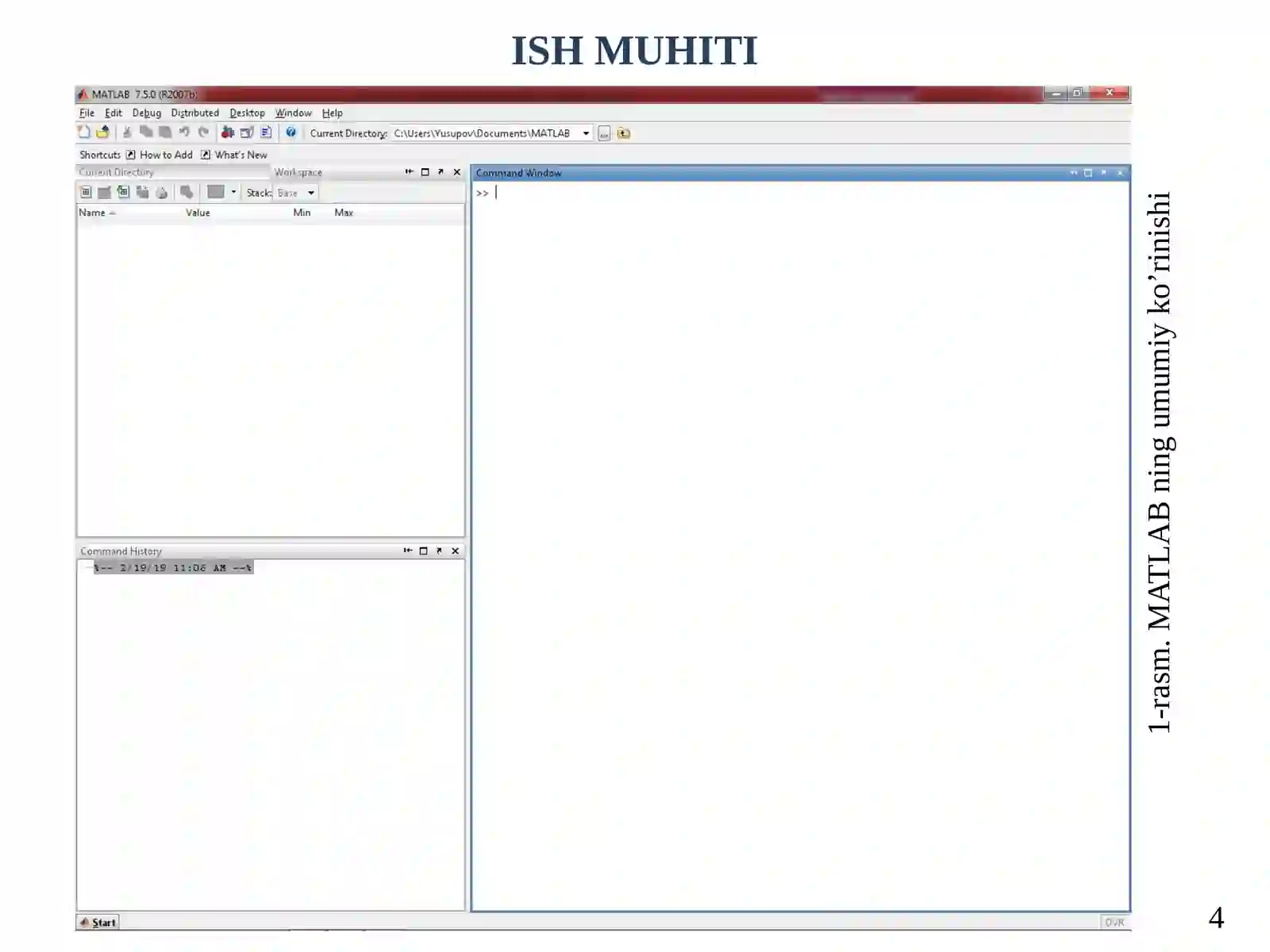Image resolution: width=1270 pixels, height=952 pixels.
Task: Open the File menu
Action: click(87, 113)
